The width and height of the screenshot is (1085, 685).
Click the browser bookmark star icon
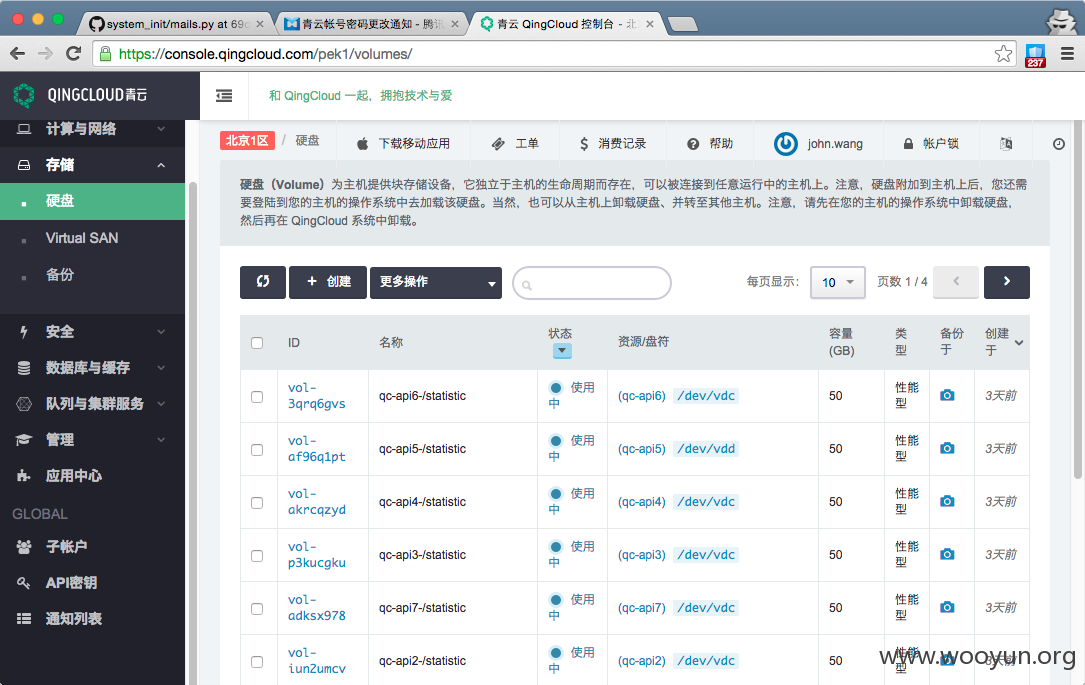[1003, 54]
